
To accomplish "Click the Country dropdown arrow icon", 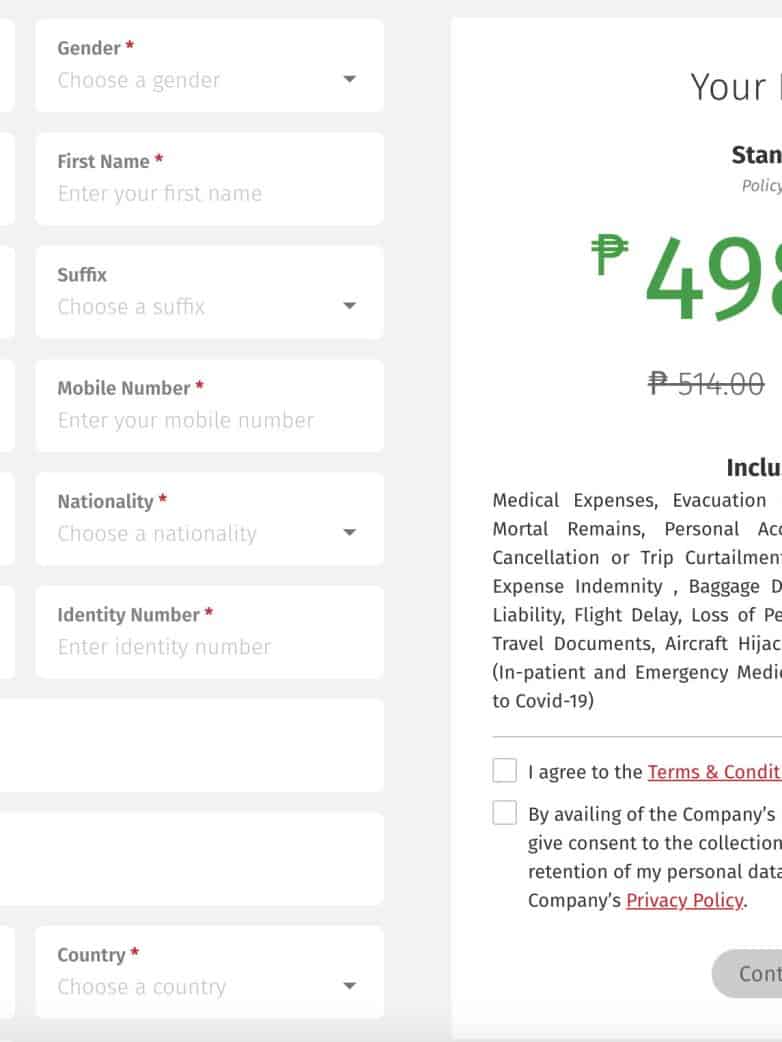I will (x=349, y=987).
